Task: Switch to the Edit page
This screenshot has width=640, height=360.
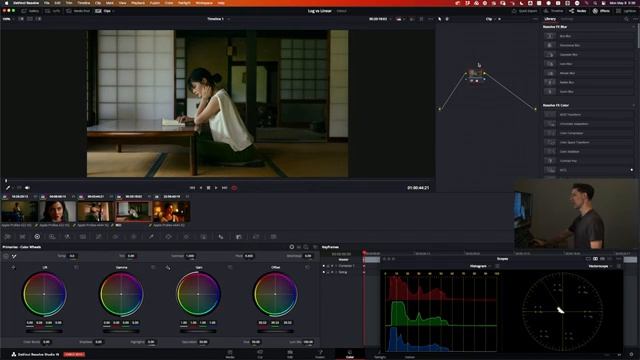Action: coord(290,354)
